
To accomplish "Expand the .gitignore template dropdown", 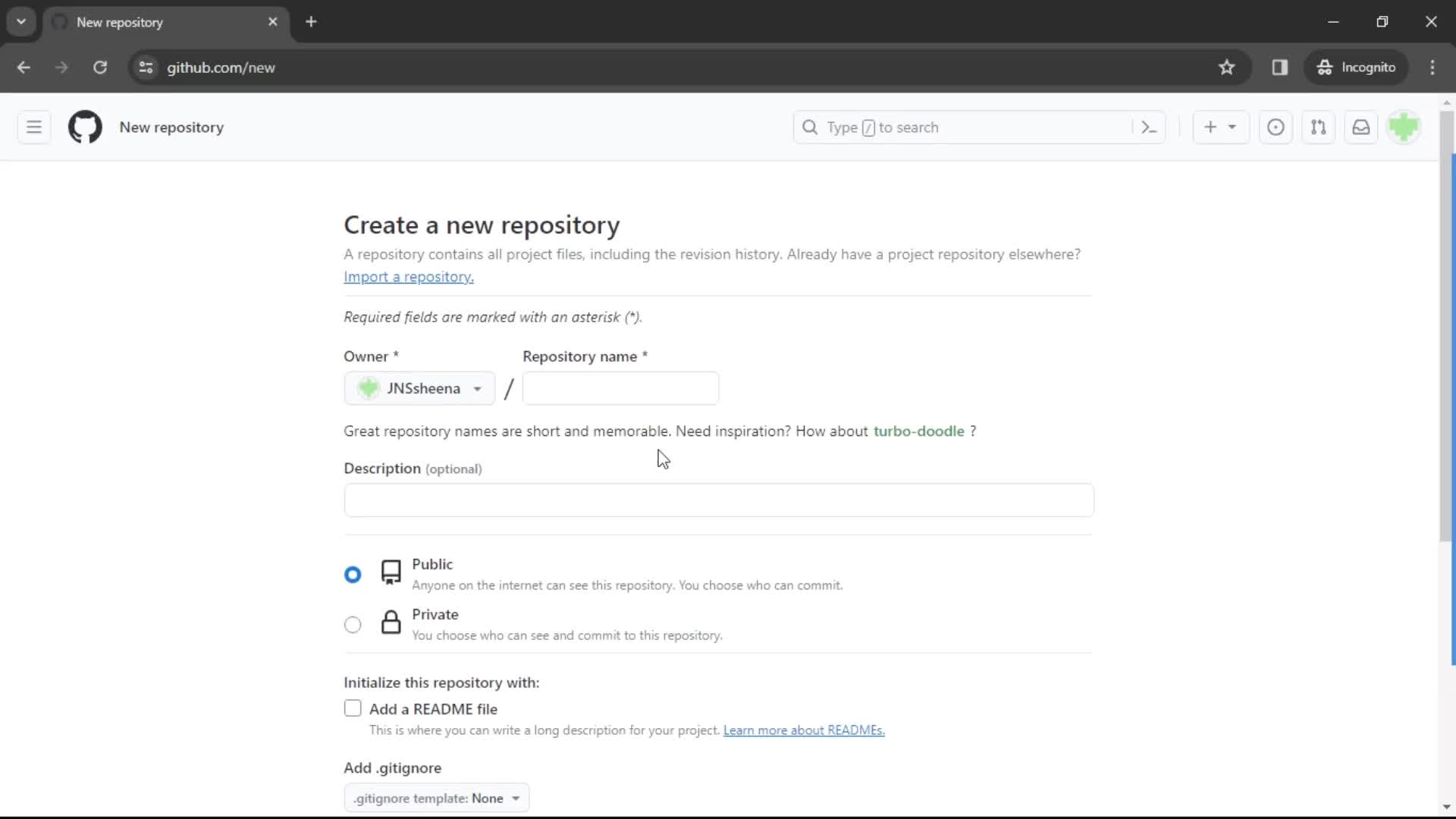I will [437, 798].
